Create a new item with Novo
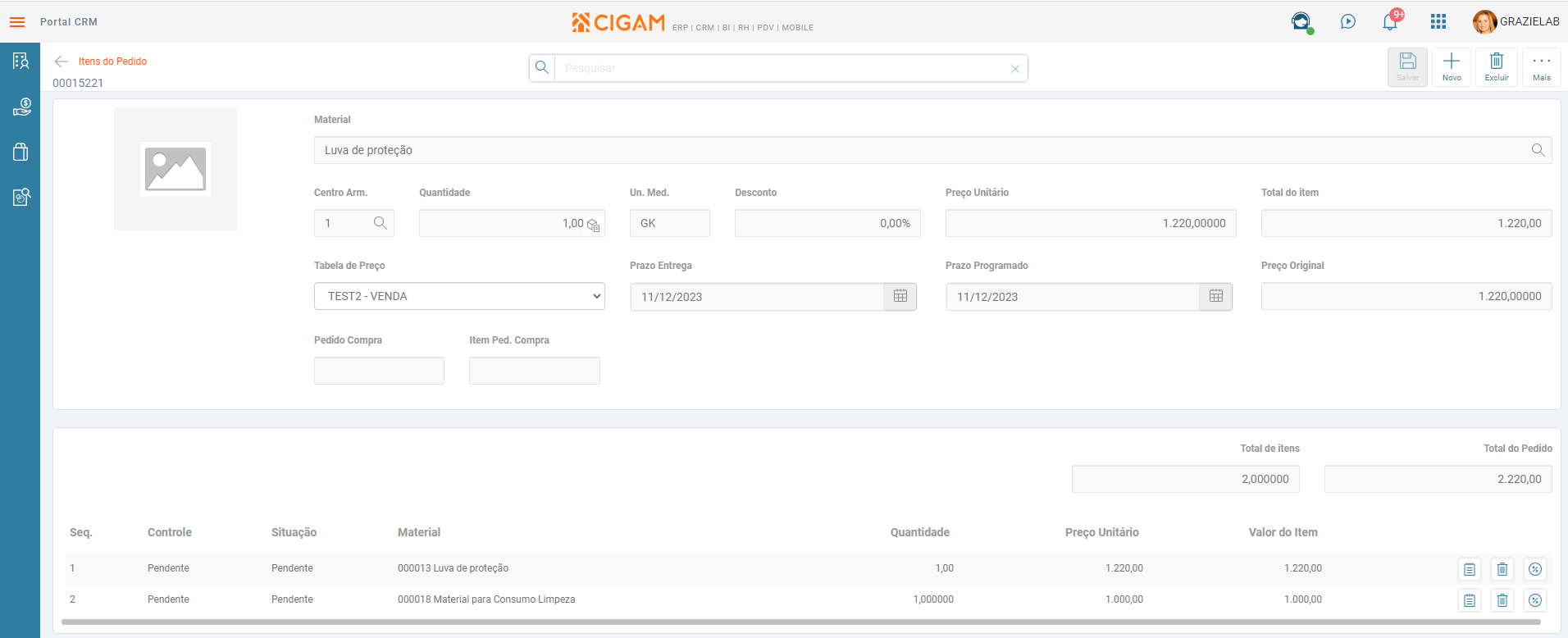Image resolution: width=1568 pixels, height=638 pixels. tap(1452, 66)
